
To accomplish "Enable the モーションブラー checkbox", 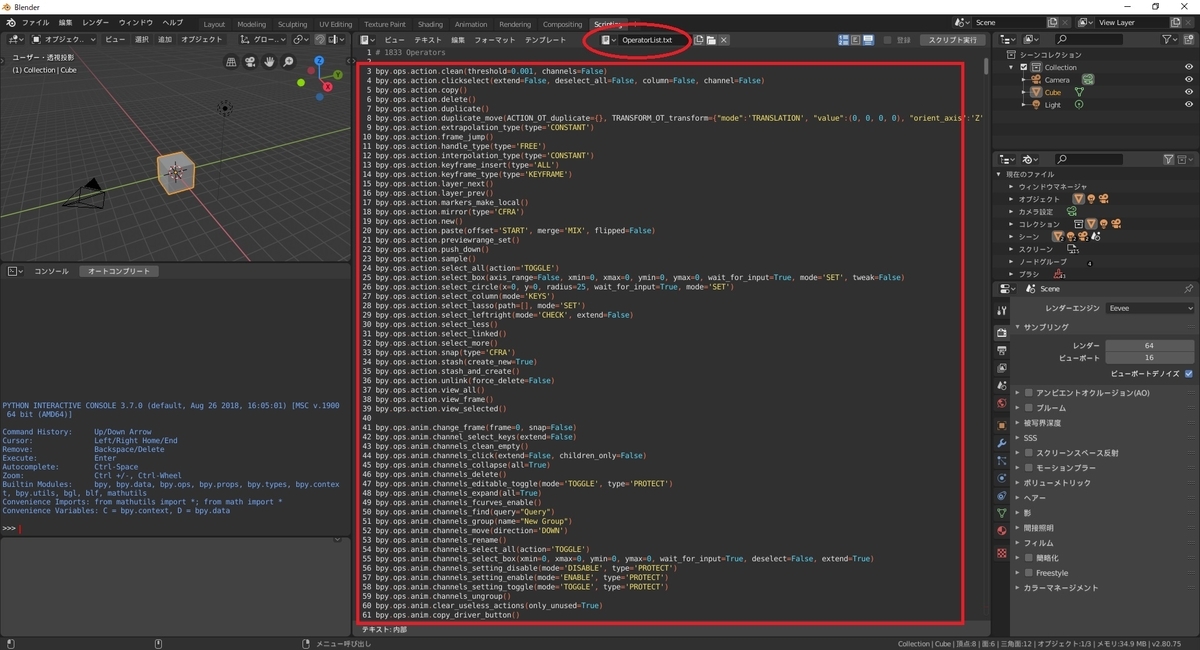I will pyautogui.click(x=1028, y=468).
